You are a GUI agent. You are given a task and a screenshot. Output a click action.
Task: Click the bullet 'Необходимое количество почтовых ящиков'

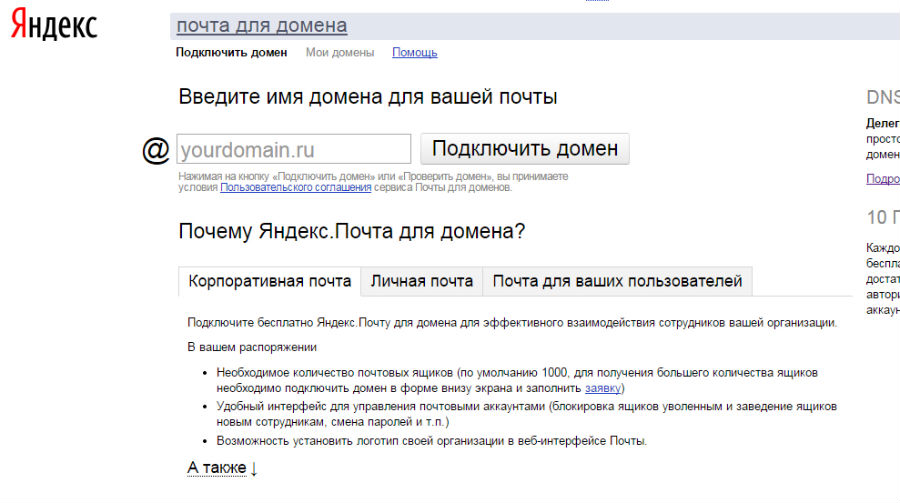coord(517,380)
